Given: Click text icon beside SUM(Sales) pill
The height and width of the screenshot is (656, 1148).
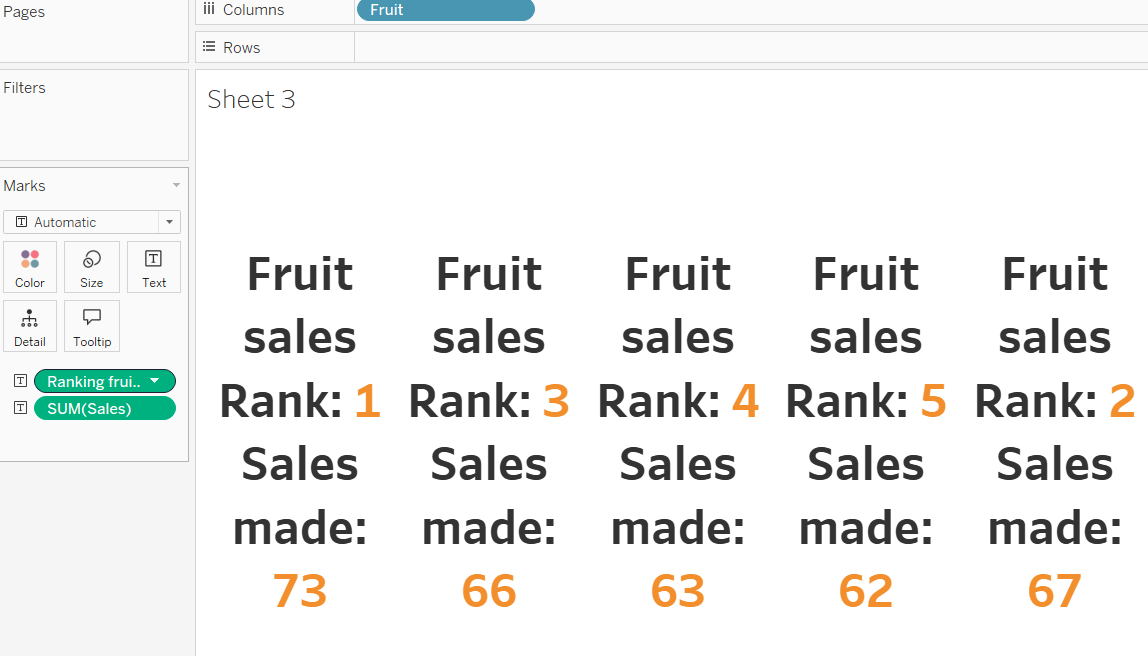Looking at the screenshot, I should (x=19, y=408).
